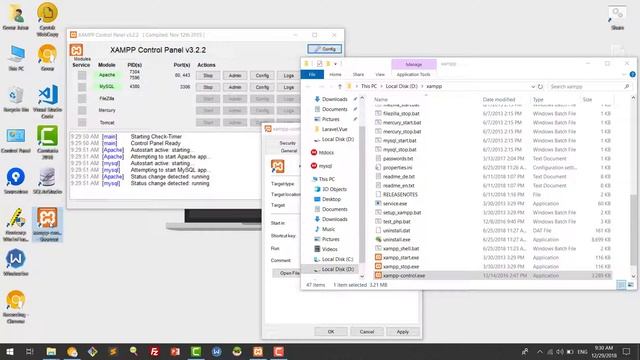Open address bar history dropdown
640x360 pixels.
533,87
